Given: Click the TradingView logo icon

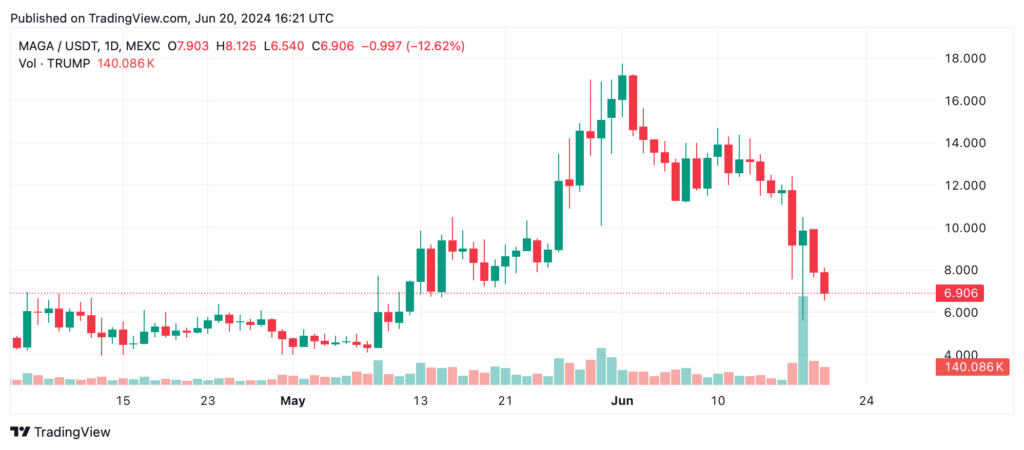Looking at the screenshot, I should (x=20, y=432).
